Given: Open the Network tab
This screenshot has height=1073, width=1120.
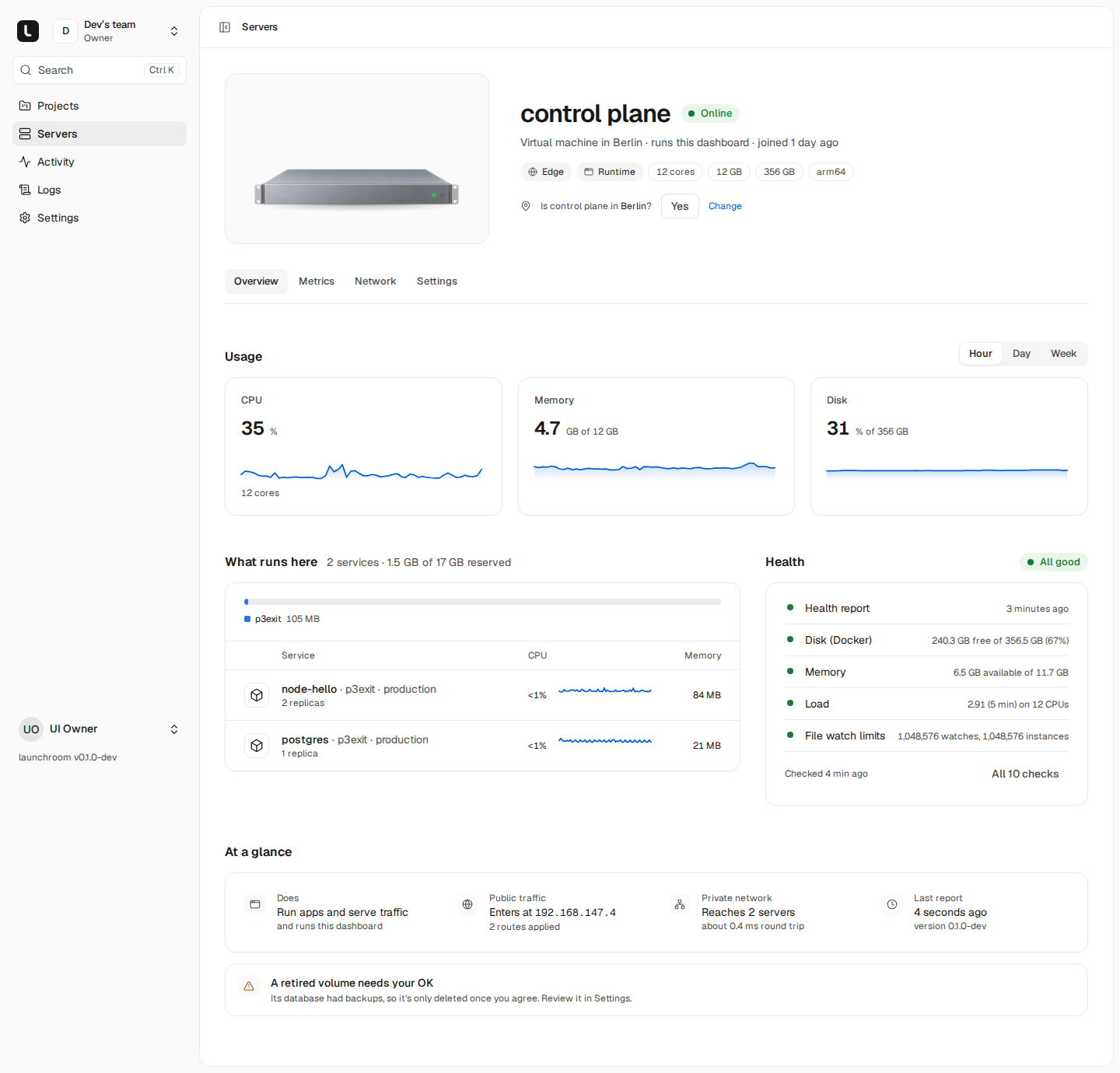Looking at the screenshot, I should click(376, 281).
